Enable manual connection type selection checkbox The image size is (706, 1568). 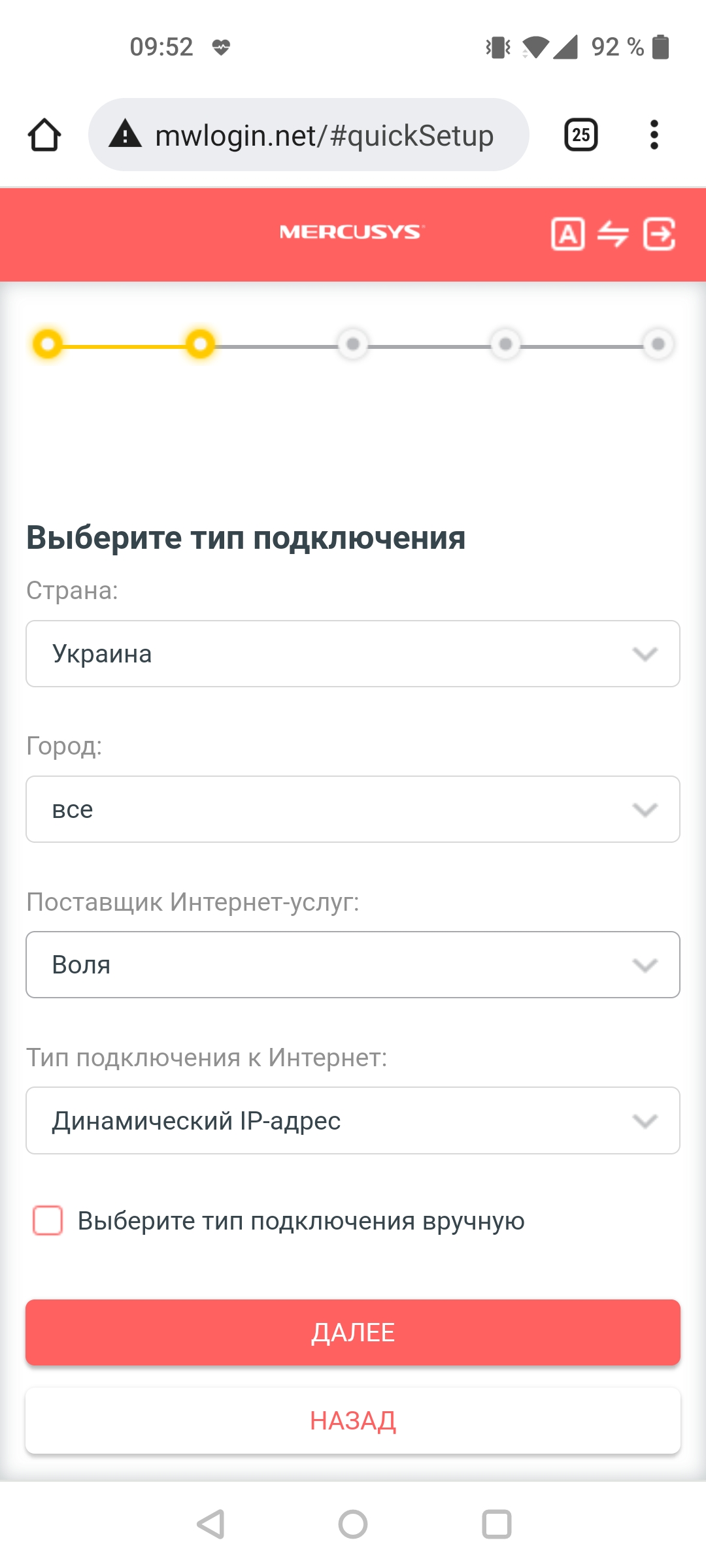[x=48, y=1220]
